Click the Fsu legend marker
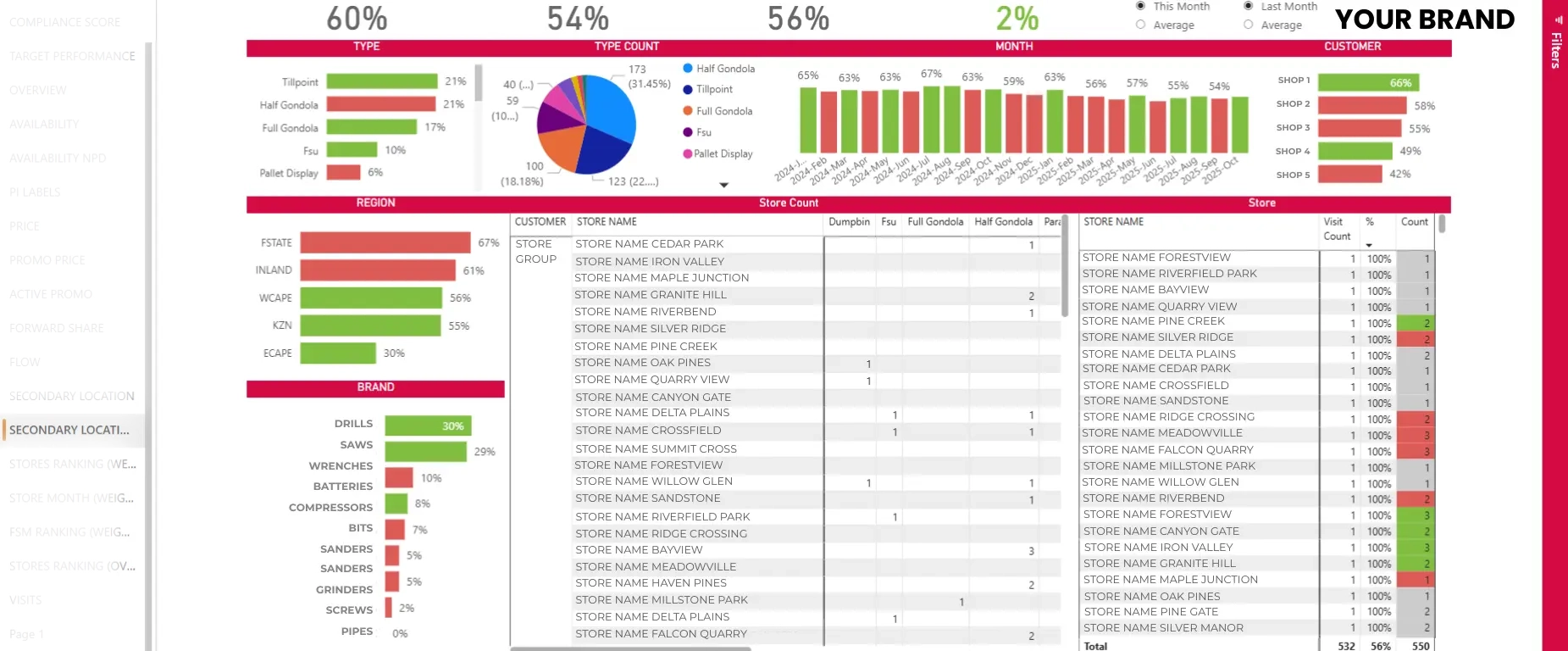This screenshot has width=1568, height=651. (x=688, y=132)
